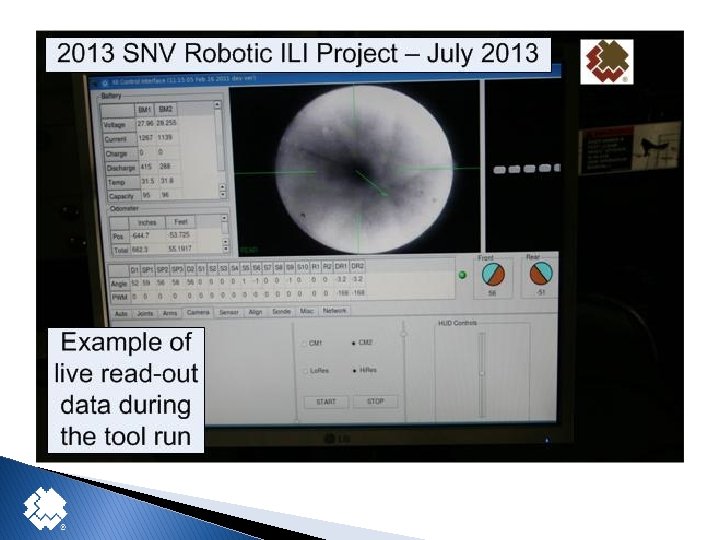Select the Temp row header

pos(123,182)
